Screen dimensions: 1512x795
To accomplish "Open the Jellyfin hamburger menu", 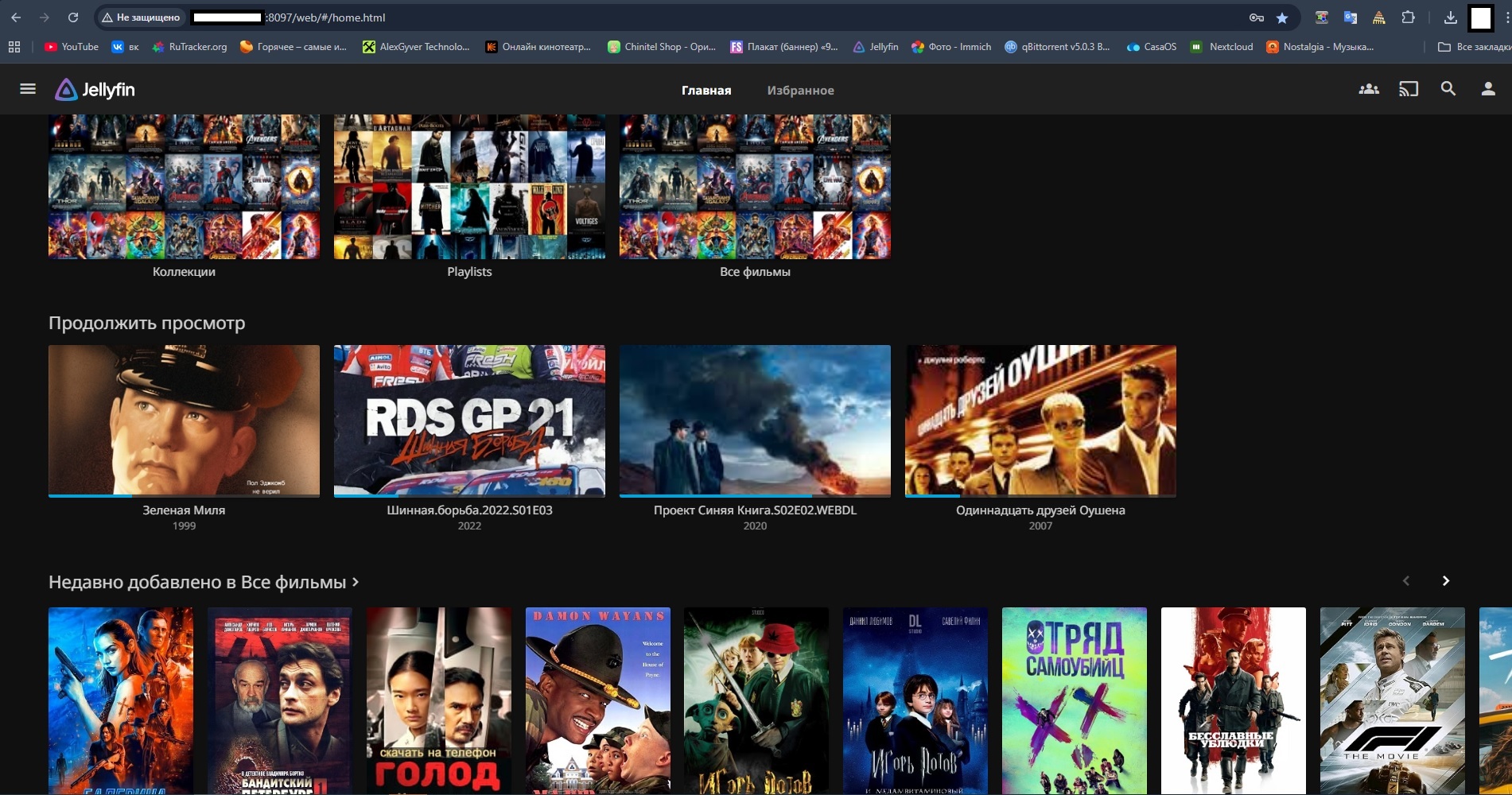I will [x=28, y=89].
